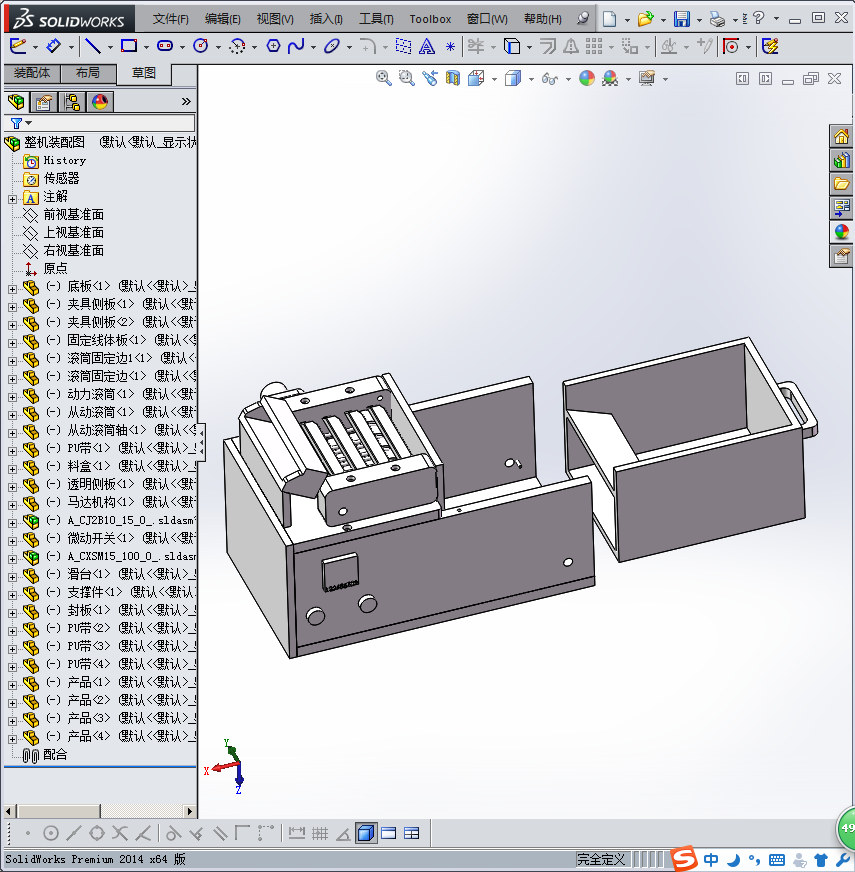Click right arrow of tree scrollbar
The image size is (855, 872).
(x=190, y=811)
